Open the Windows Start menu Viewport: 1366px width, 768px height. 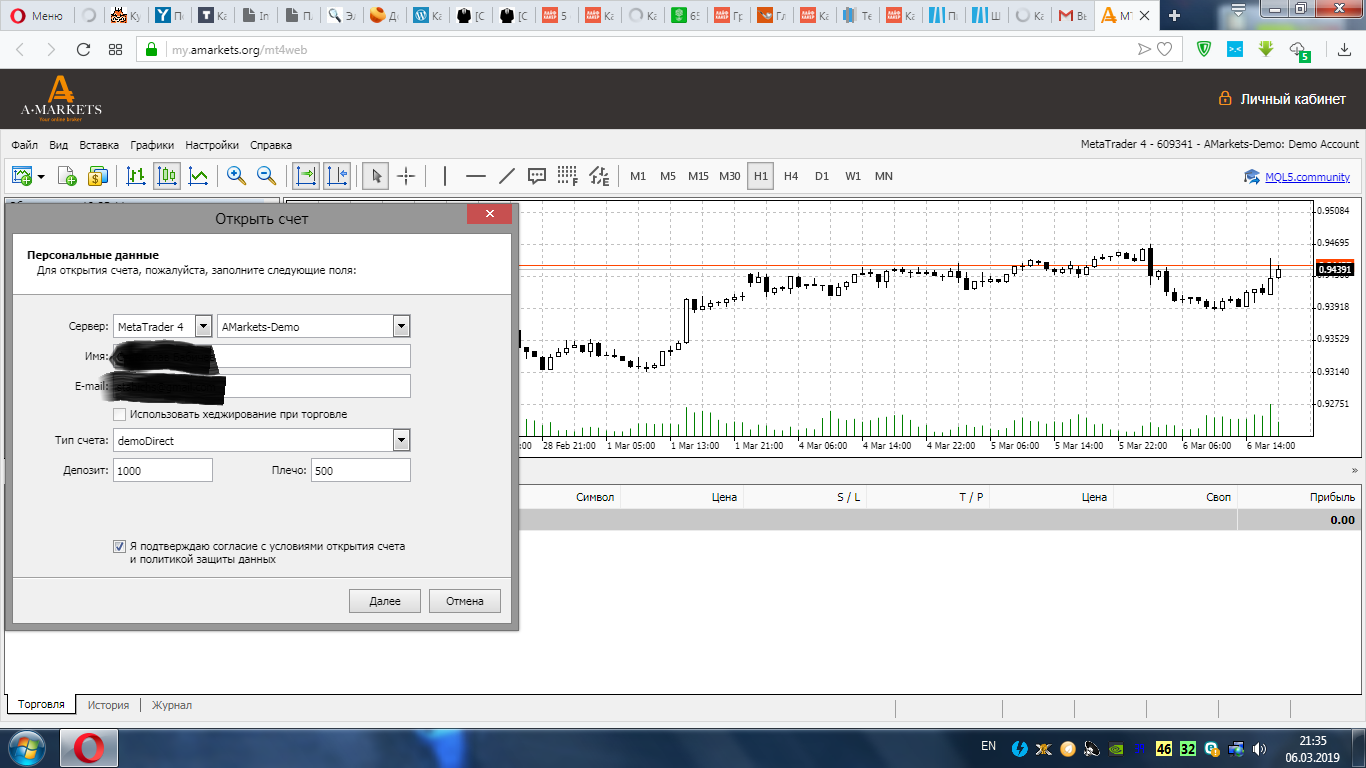(25, 747)
